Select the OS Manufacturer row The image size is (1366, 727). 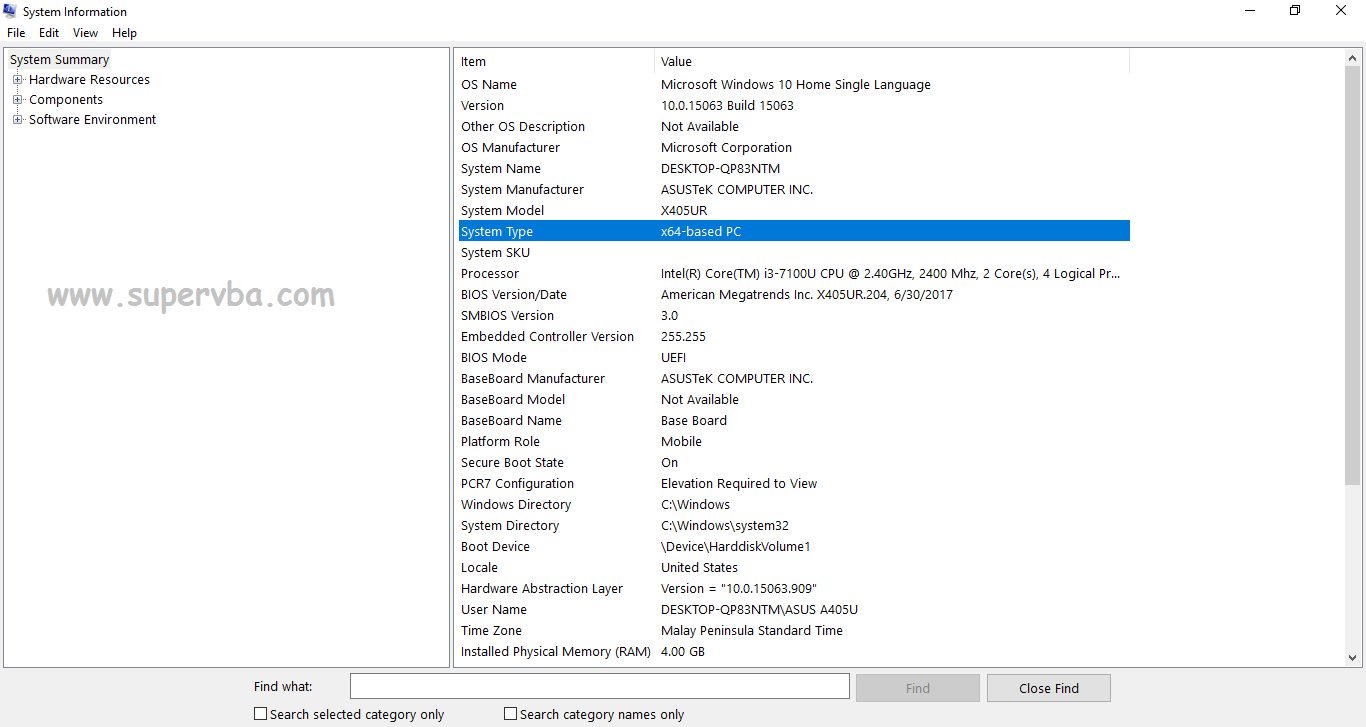tap(794, 148)
